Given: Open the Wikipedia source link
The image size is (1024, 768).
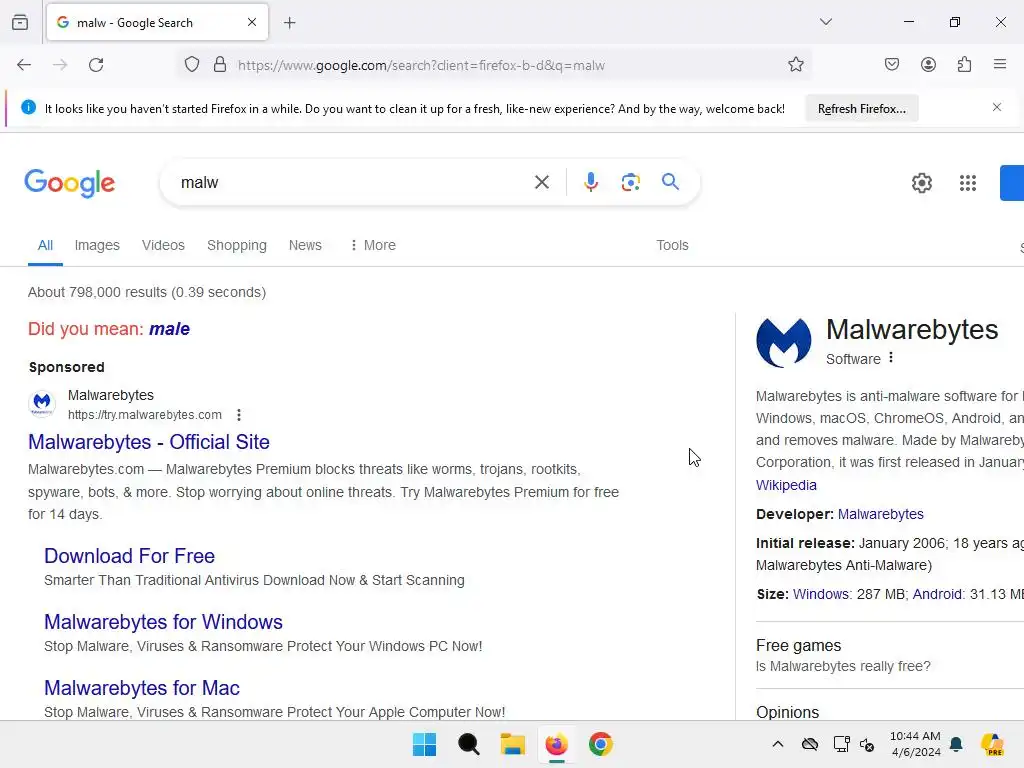Looking at the screenshot, I should [x=786, y=485].
